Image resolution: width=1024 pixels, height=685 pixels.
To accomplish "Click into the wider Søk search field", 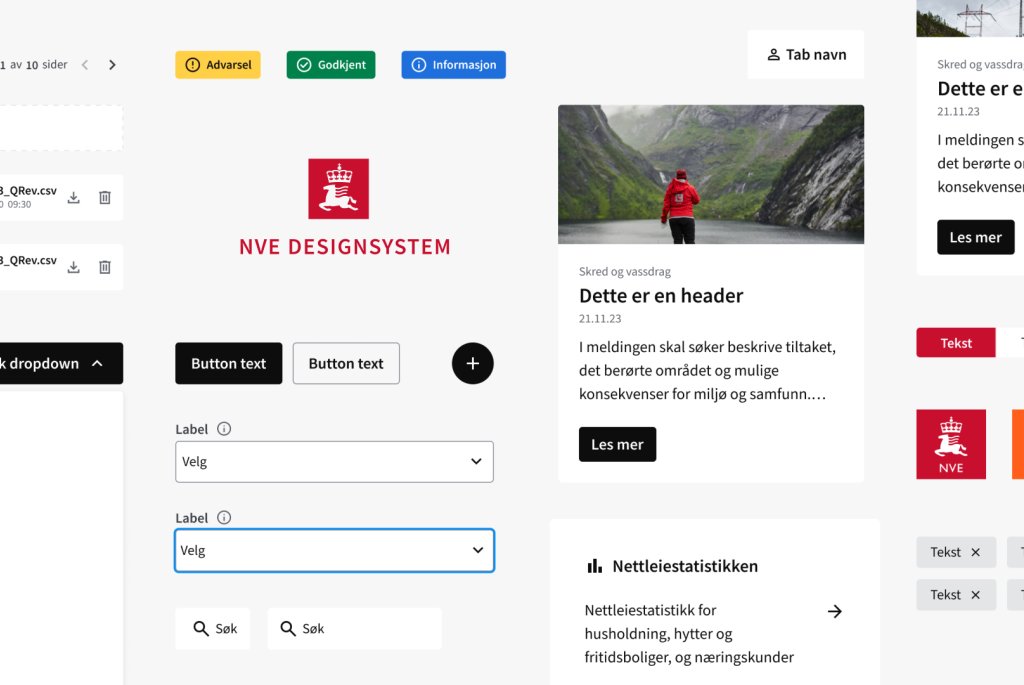I will (x=354, y=629).
